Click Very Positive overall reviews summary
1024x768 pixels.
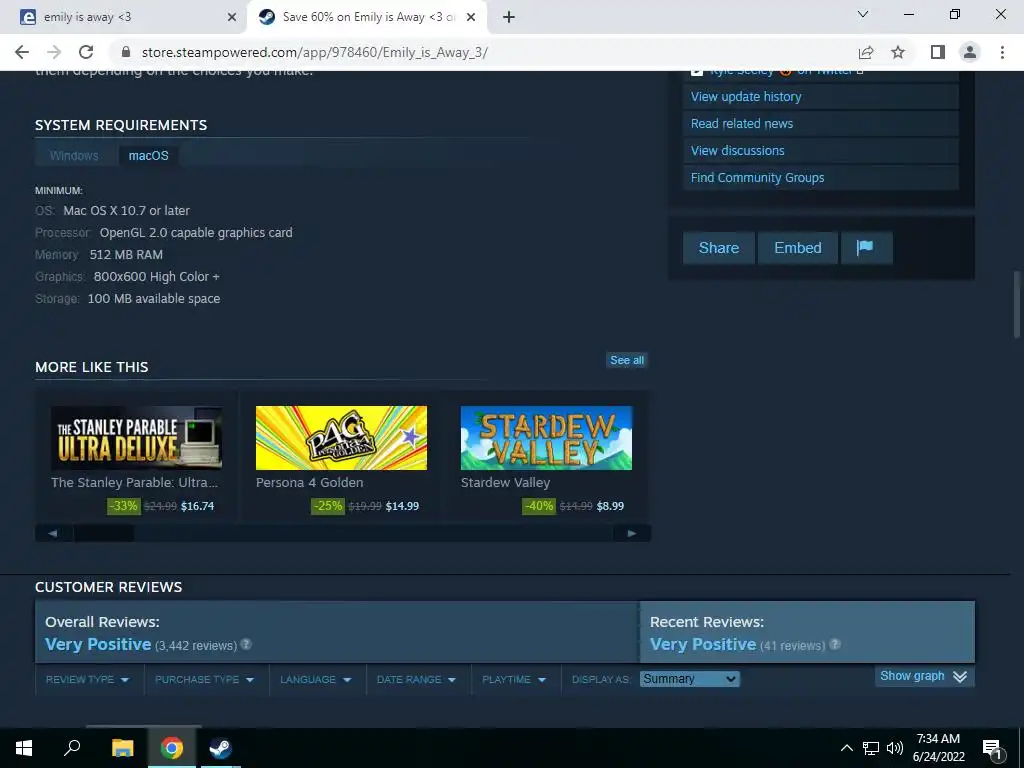click(x=98, y=644)
